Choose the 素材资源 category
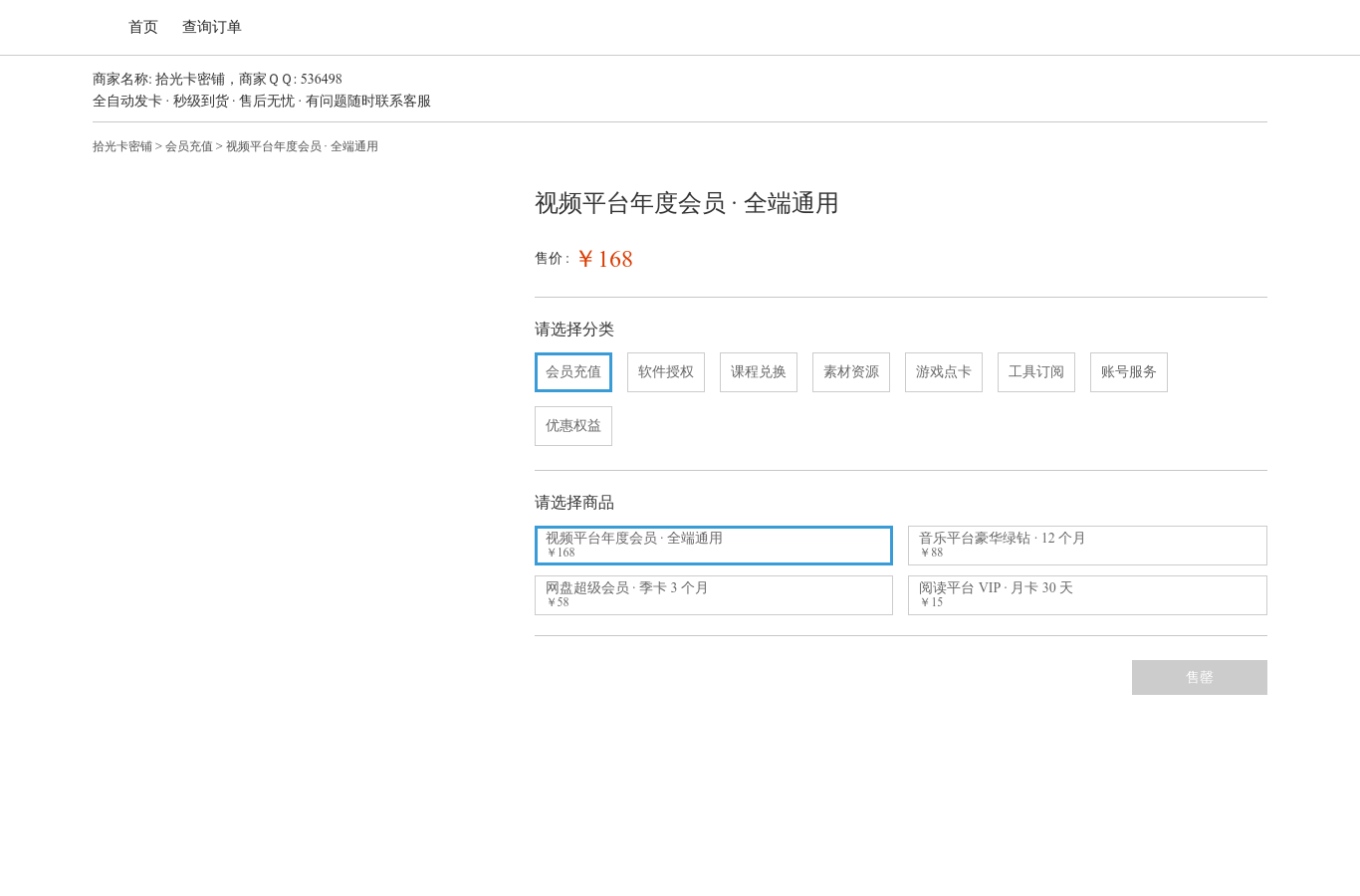This screenshot has width=1360, height=896. (x=851, y=372)
